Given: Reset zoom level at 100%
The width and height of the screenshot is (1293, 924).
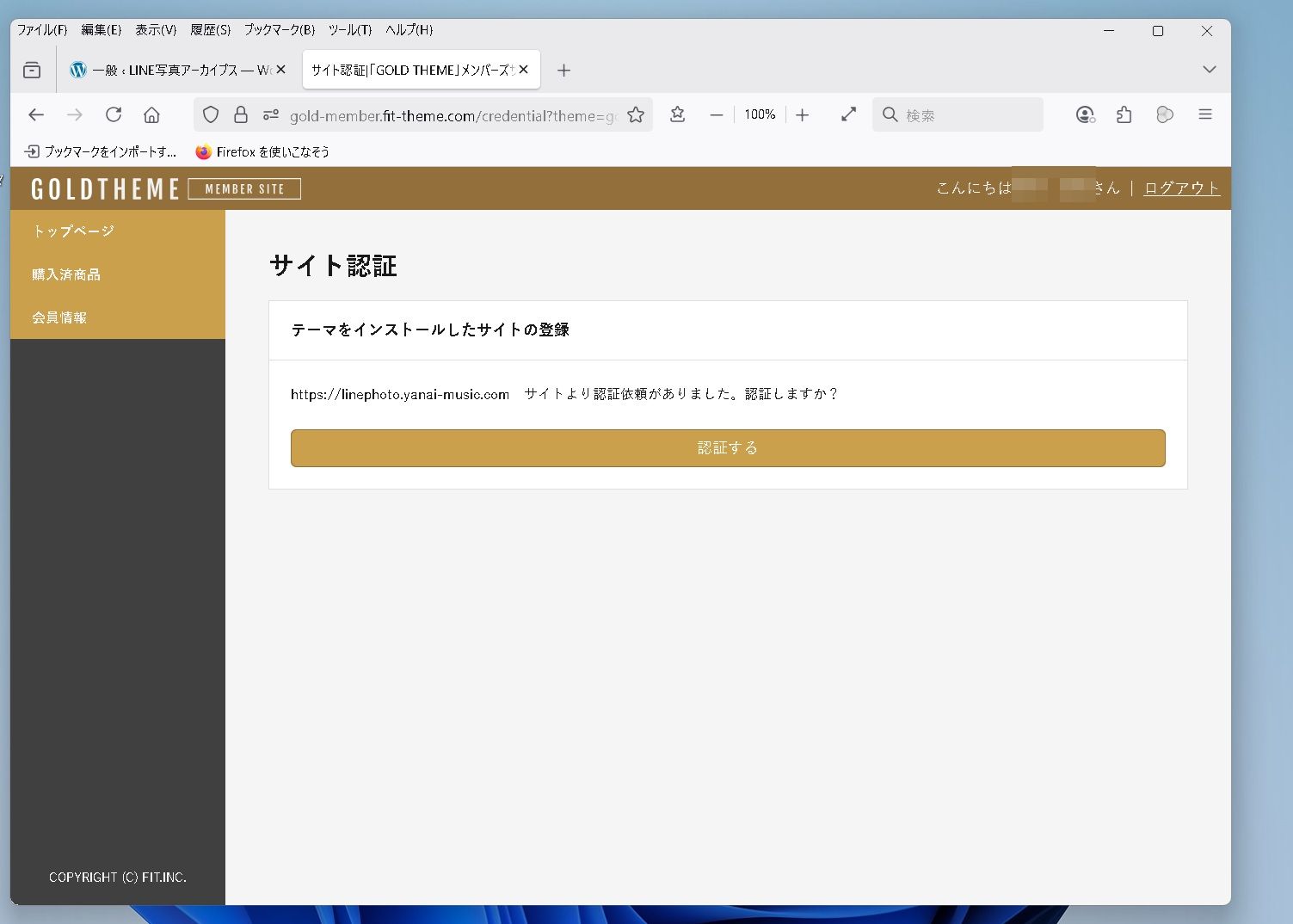Looking at the screenshot, I should coord(760,114).
